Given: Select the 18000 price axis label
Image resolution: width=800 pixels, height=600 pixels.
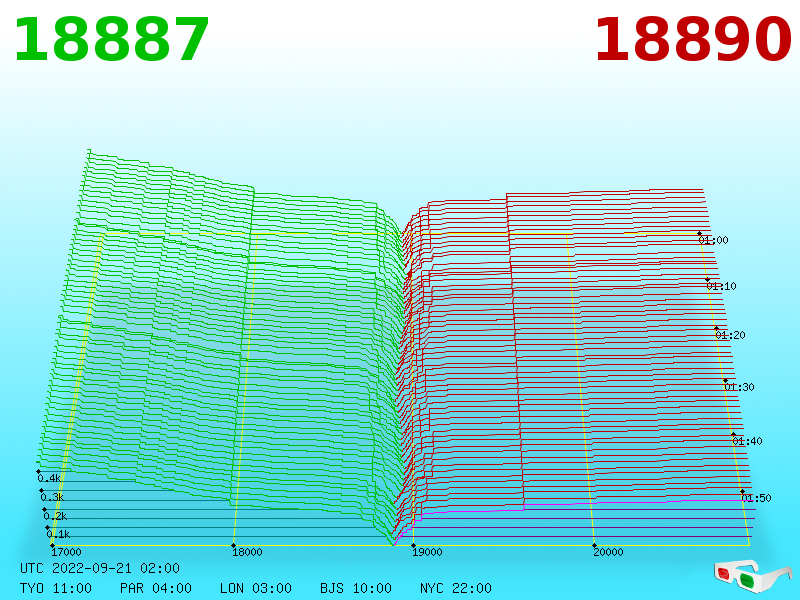Looking at the screenshot, I should [x=247, y=552].
